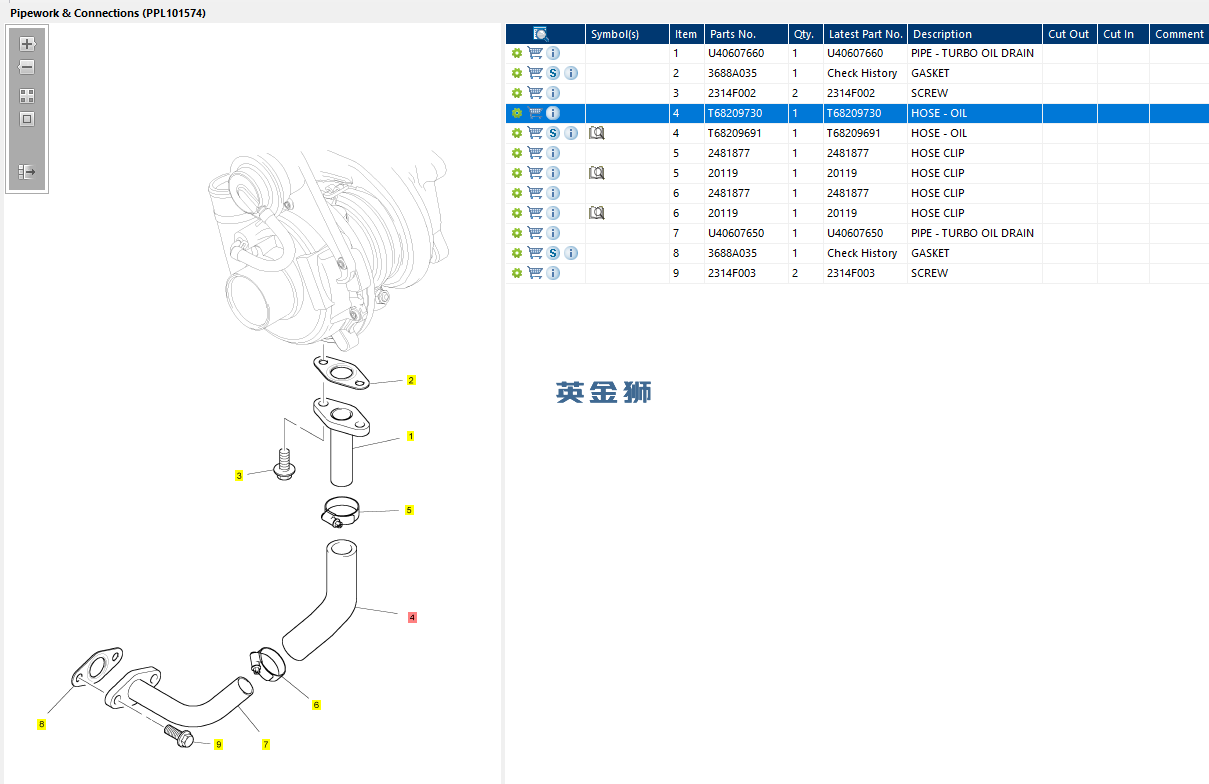Image resolution: width=1209 pixels, height=784 pixels.
Task: Click the S icon for item 8 gasket
Action: point(553,253)
